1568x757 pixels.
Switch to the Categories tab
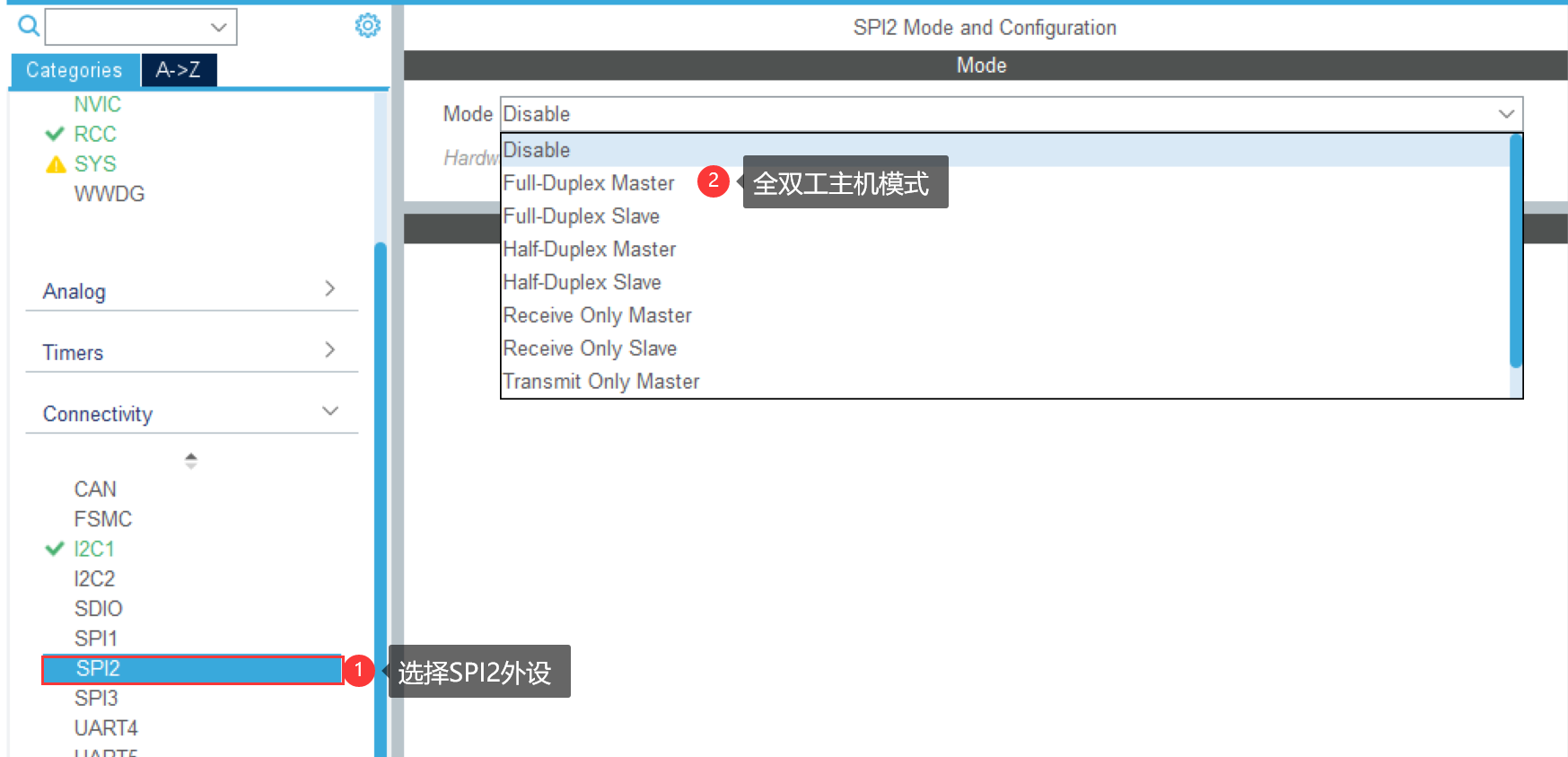tap(74, 70)
